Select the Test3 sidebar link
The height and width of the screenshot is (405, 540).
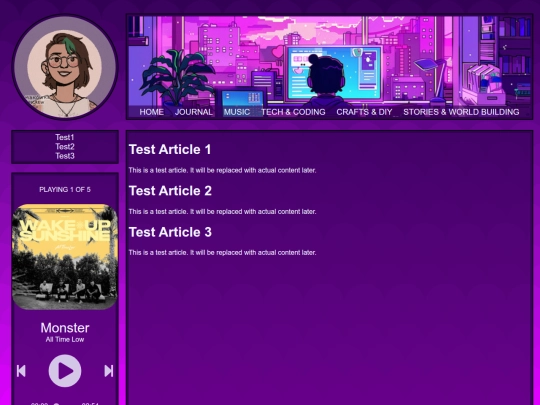65,156
